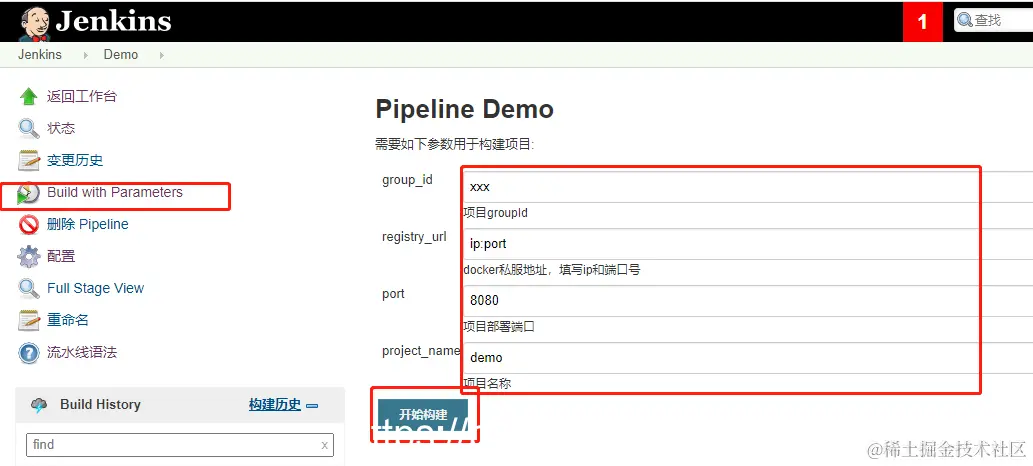
Task: Click the clock-play icon for Build with Parameters
Action: [28, 193]
